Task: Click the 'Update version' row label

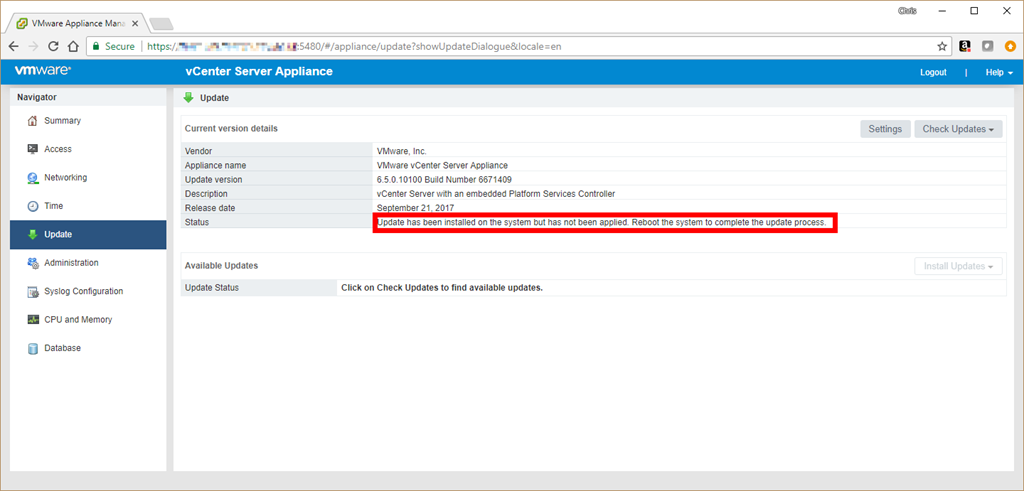Action: pyautogui.click(x=214, y=180)
